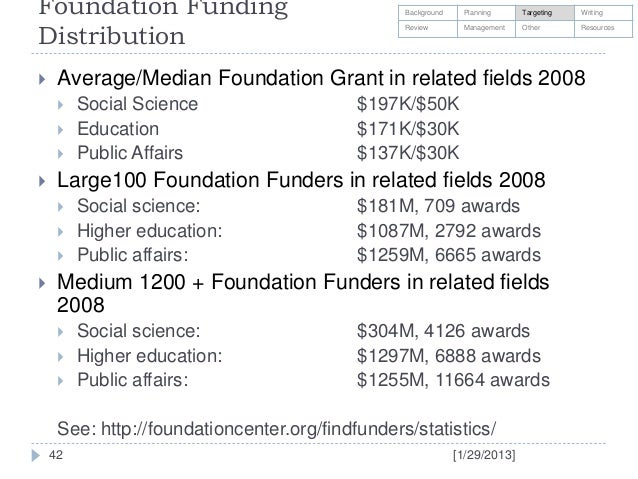Image resolution: width=638 pixels, height=479 pixels.
Task: Click the Foundation Funding Distribution title
Action: tap(163, 22)
